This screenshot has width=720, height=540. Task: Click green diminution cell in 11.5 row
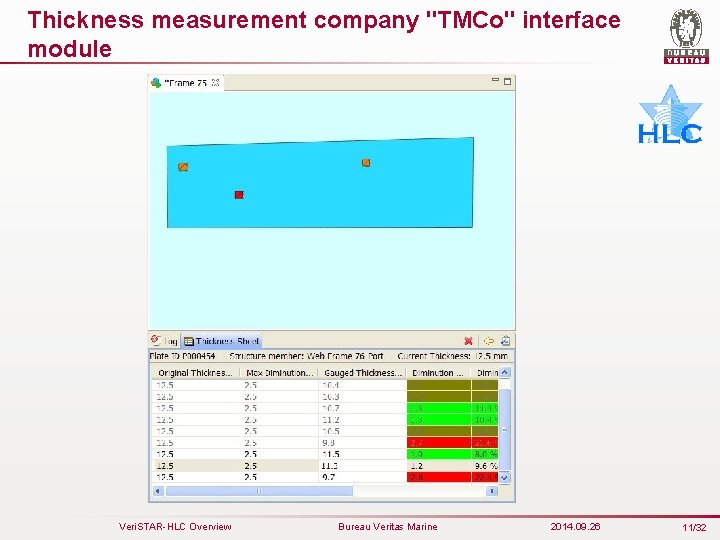pos(439,454)
